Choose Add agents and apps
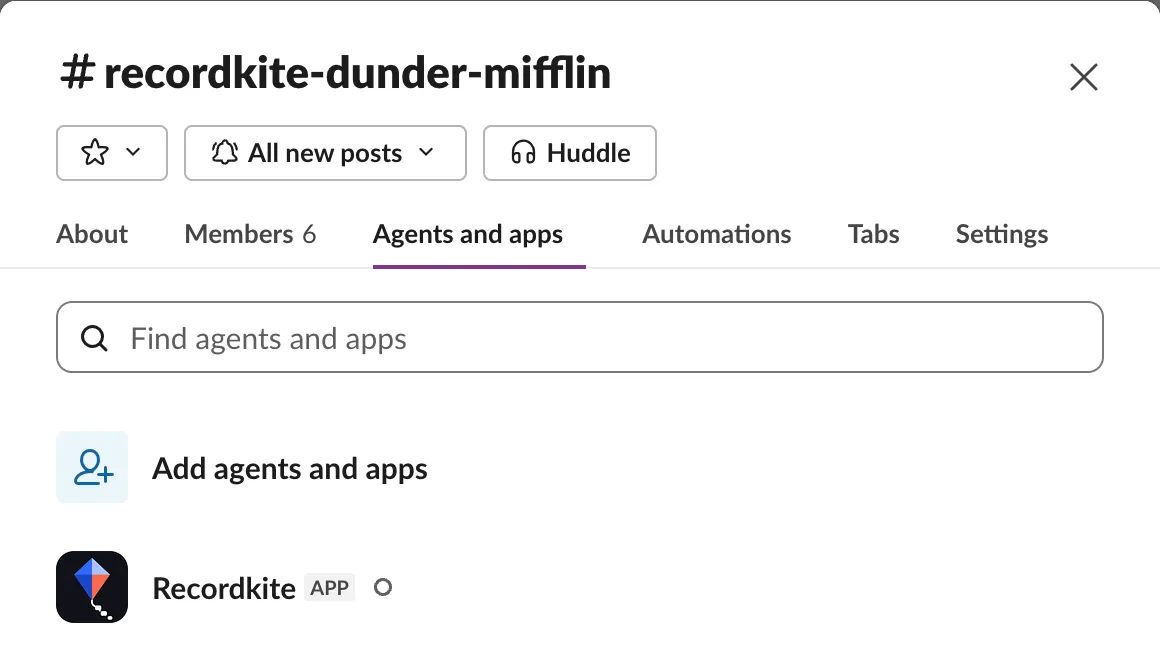This screenshot has height=660, width=1160. 289,468
